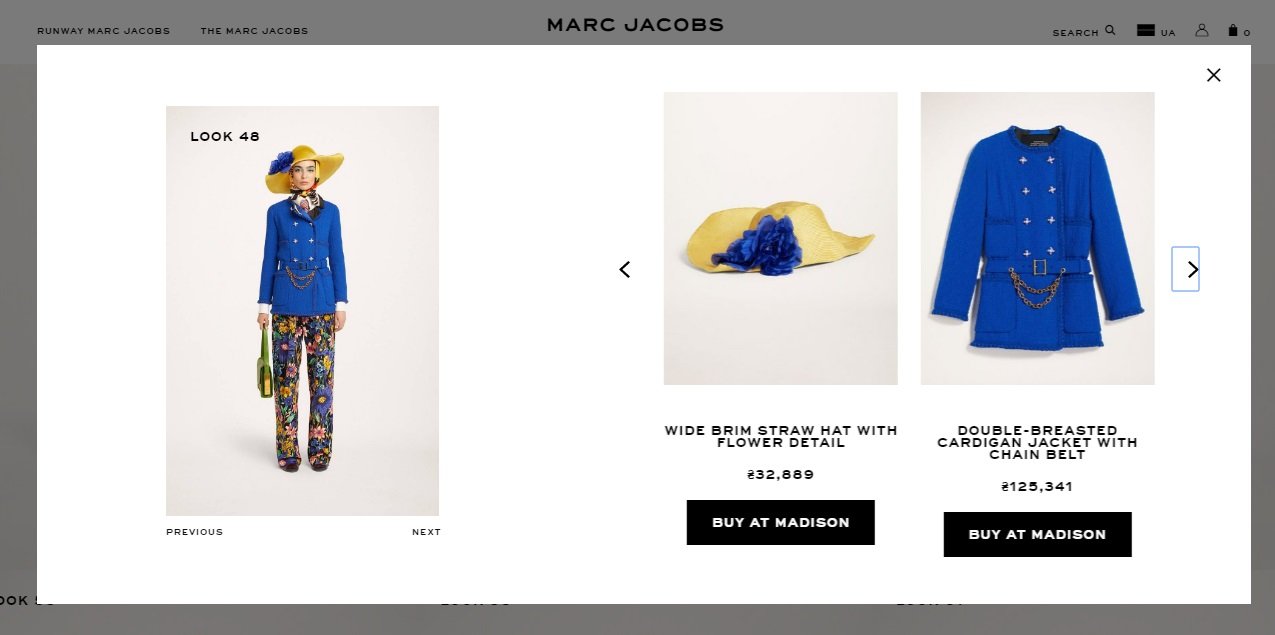1275x635 pixels.
Task: Click the account profile icon
Action: click(x=1202, y=30)
